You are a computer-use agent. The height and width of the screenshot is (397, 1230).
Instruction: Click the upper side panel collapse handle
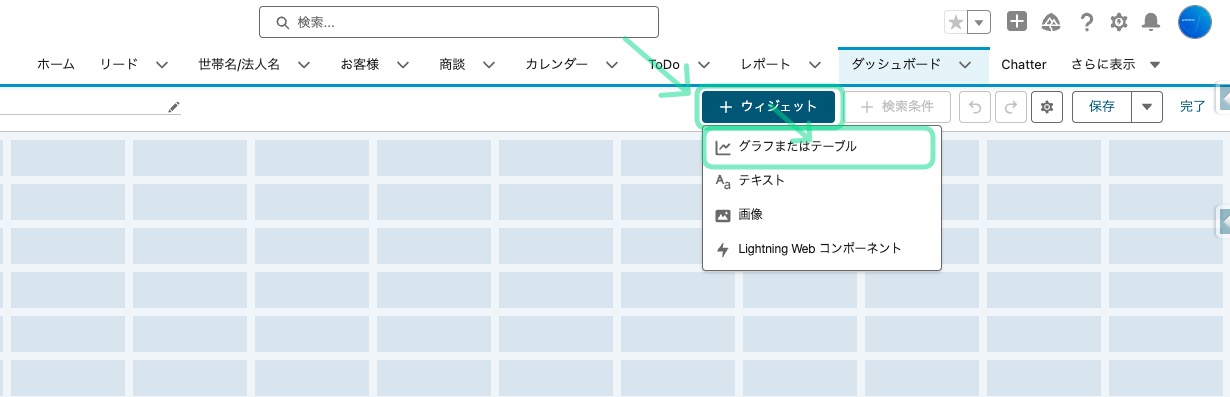(1222, 97)
